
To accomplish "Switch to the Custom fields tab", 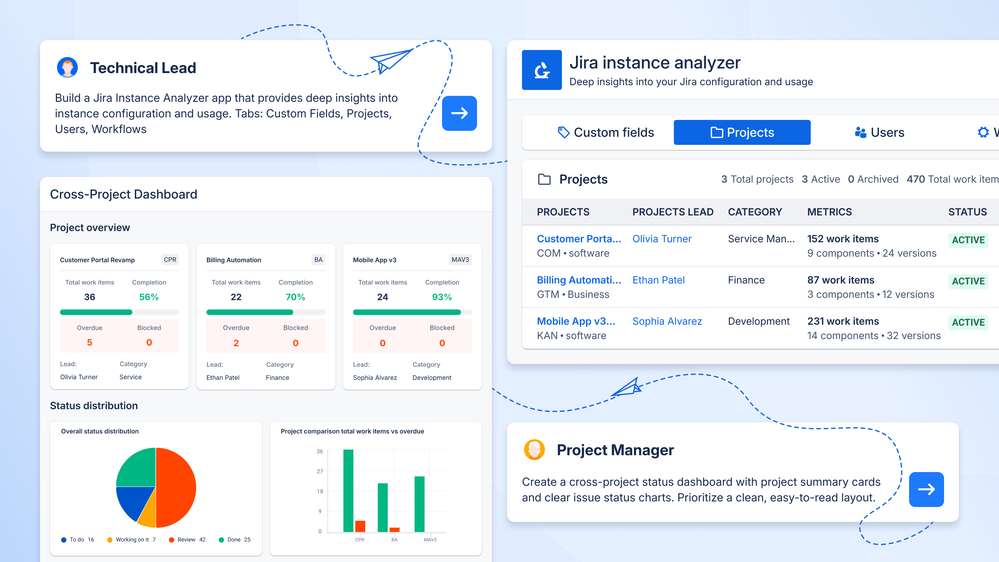I will click(606, 133).
